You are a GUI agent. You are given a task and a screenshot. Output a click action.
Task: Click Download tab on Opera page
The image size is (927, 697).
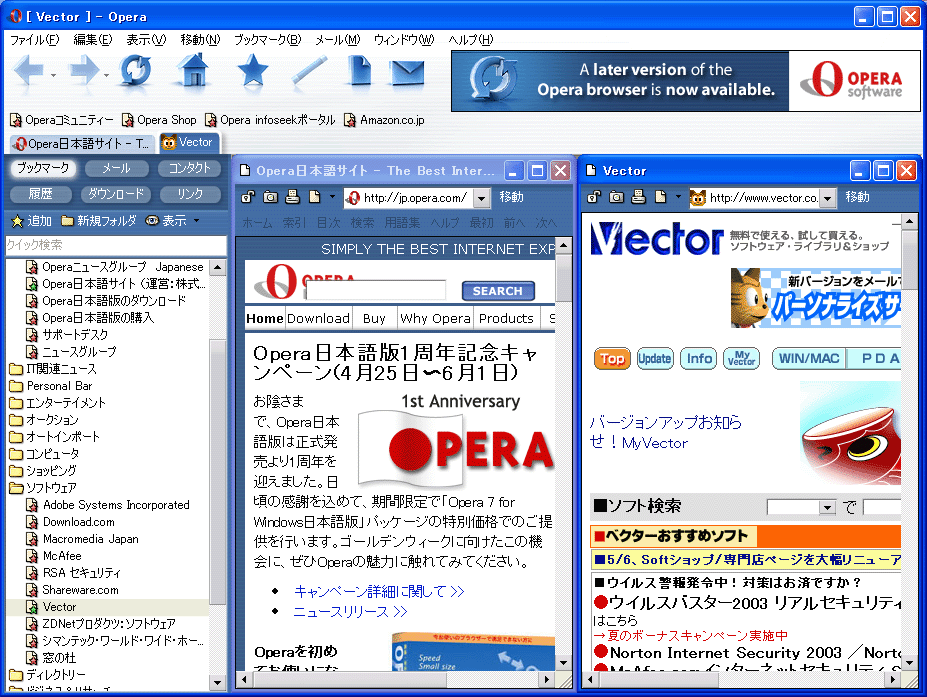tap(318, 319)
